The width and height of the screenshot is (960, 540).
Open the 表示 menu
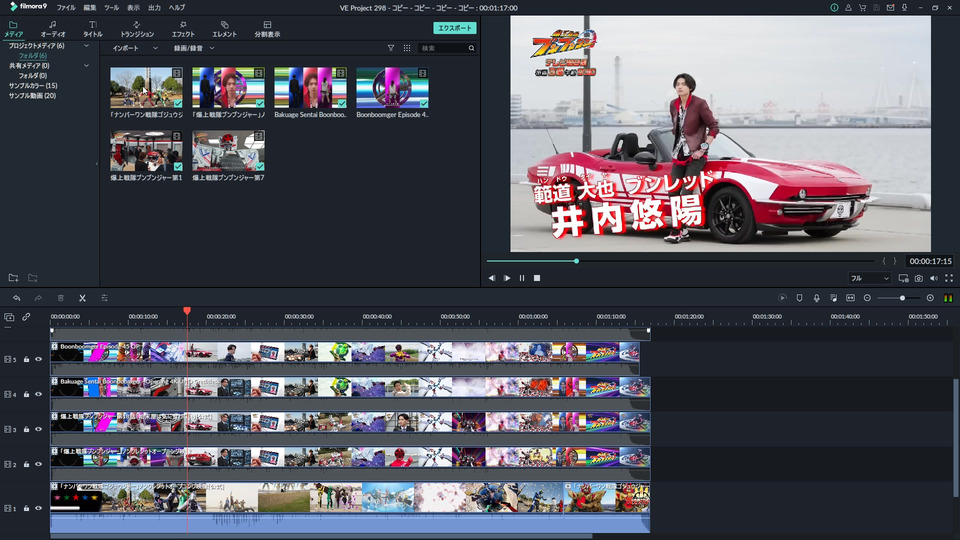click(133, 8)
